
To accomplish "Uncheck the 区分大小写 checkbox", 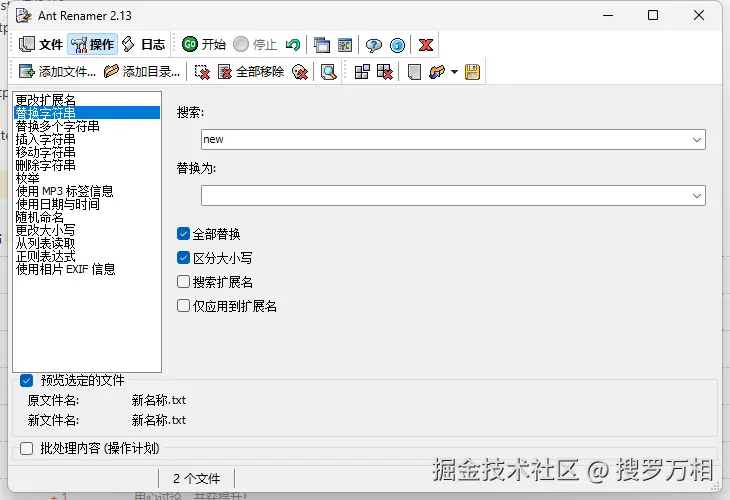I will (x=183, y=258).
